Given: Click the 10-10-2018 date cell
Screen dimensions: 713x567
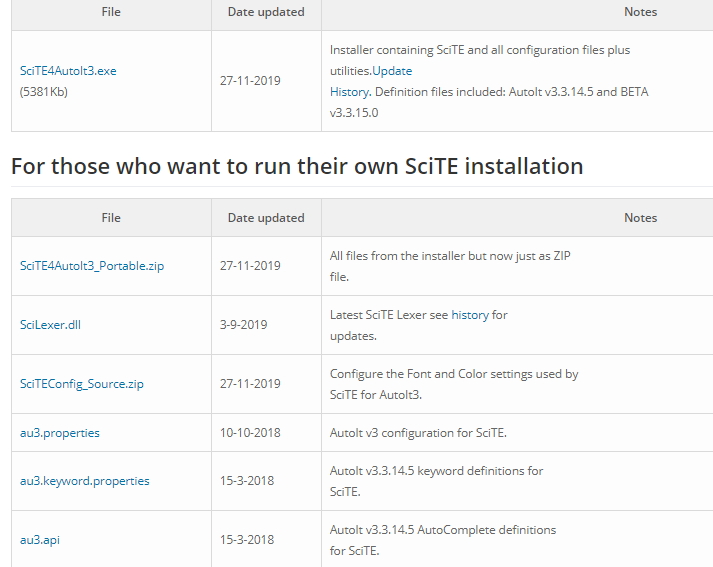Looking at the screenshot, I should pyautogui.click(x=250, y=433).
